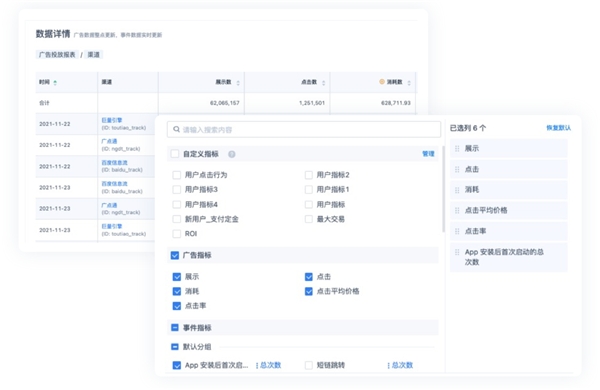Open 总次数 dropdown for 短链跳转
The image size is (600, 390).
pyautogui.click(x=400, y=365)
